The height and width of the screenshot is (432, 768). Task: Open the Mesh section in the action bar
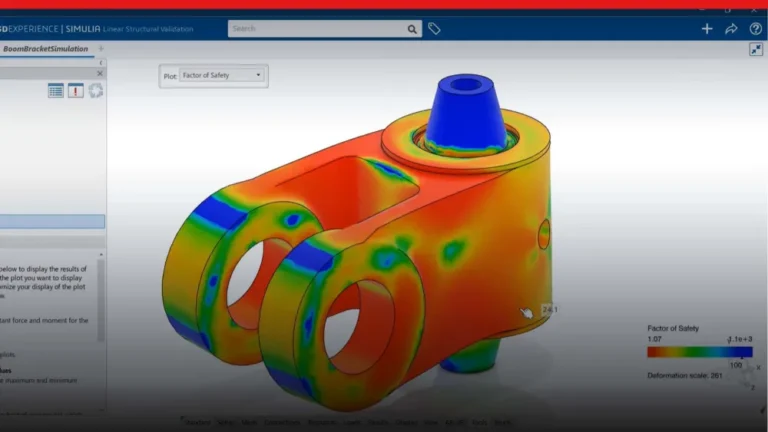[x=249, y=422]
